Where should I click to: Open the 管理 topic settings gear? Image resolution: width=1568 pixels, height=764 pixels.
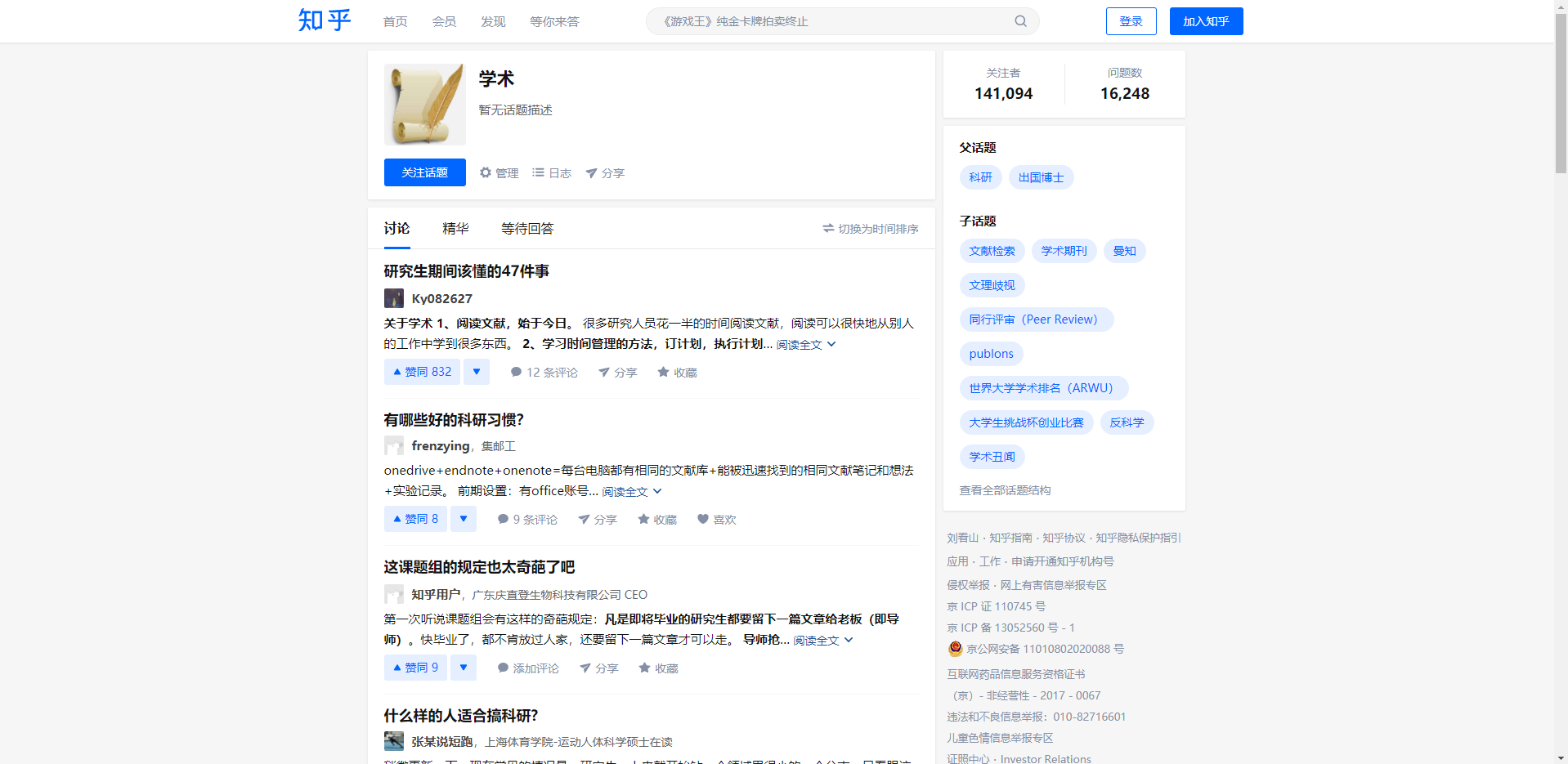click(x=499, y=172)
